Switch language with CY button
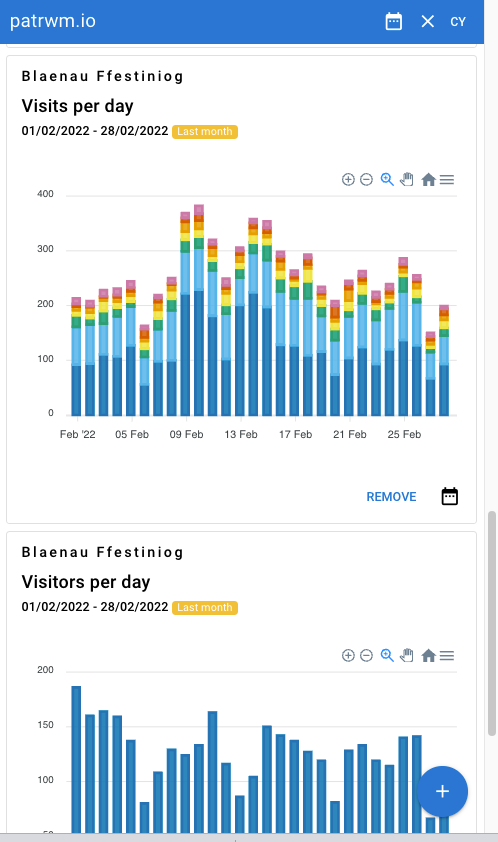 [458, 21]
